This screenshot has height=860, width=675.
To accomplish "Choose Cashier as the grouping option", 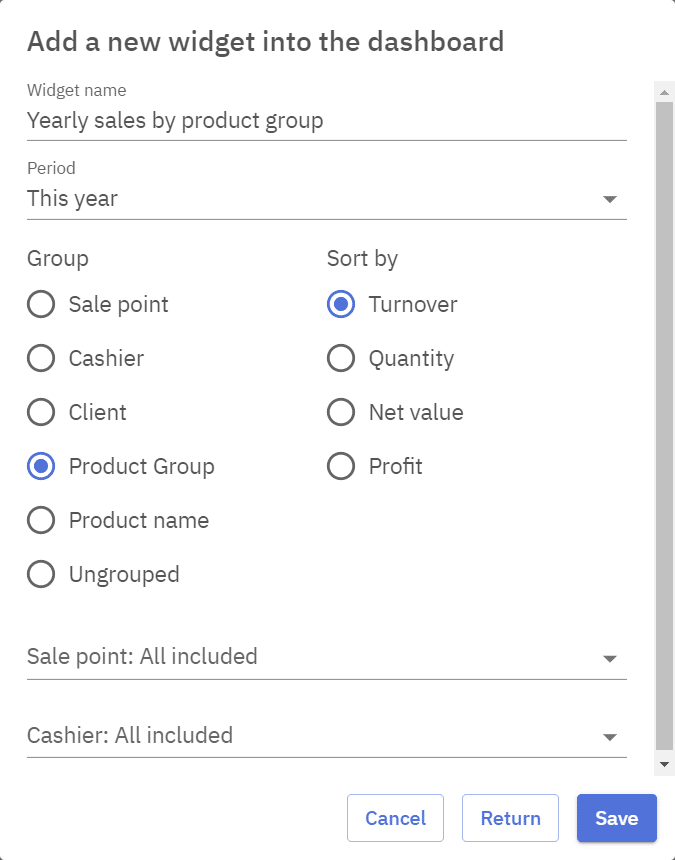I will [x=41, y=359].
